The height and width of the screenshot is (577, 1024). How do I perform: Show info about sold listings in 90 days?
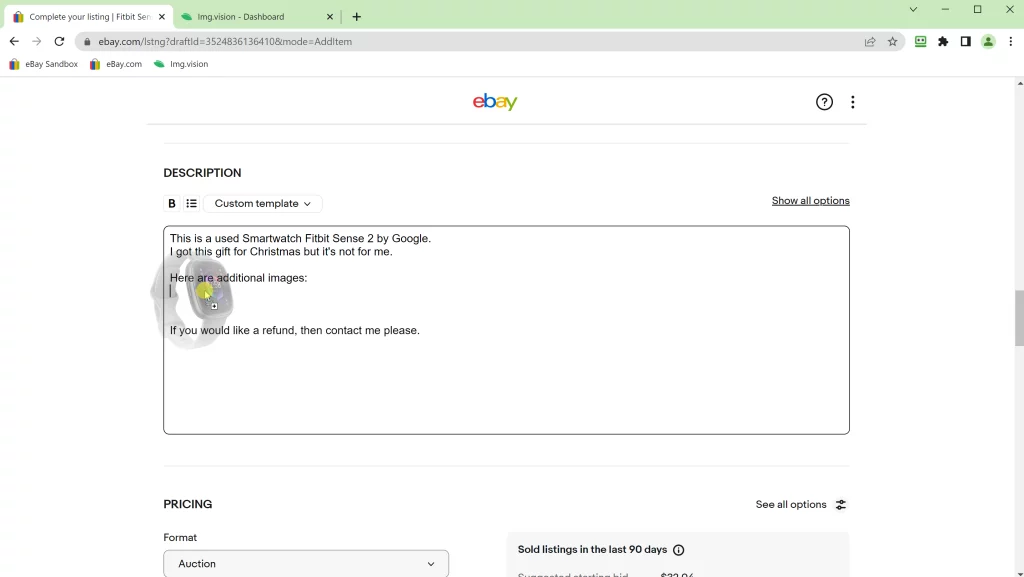(x=679, y=550)
